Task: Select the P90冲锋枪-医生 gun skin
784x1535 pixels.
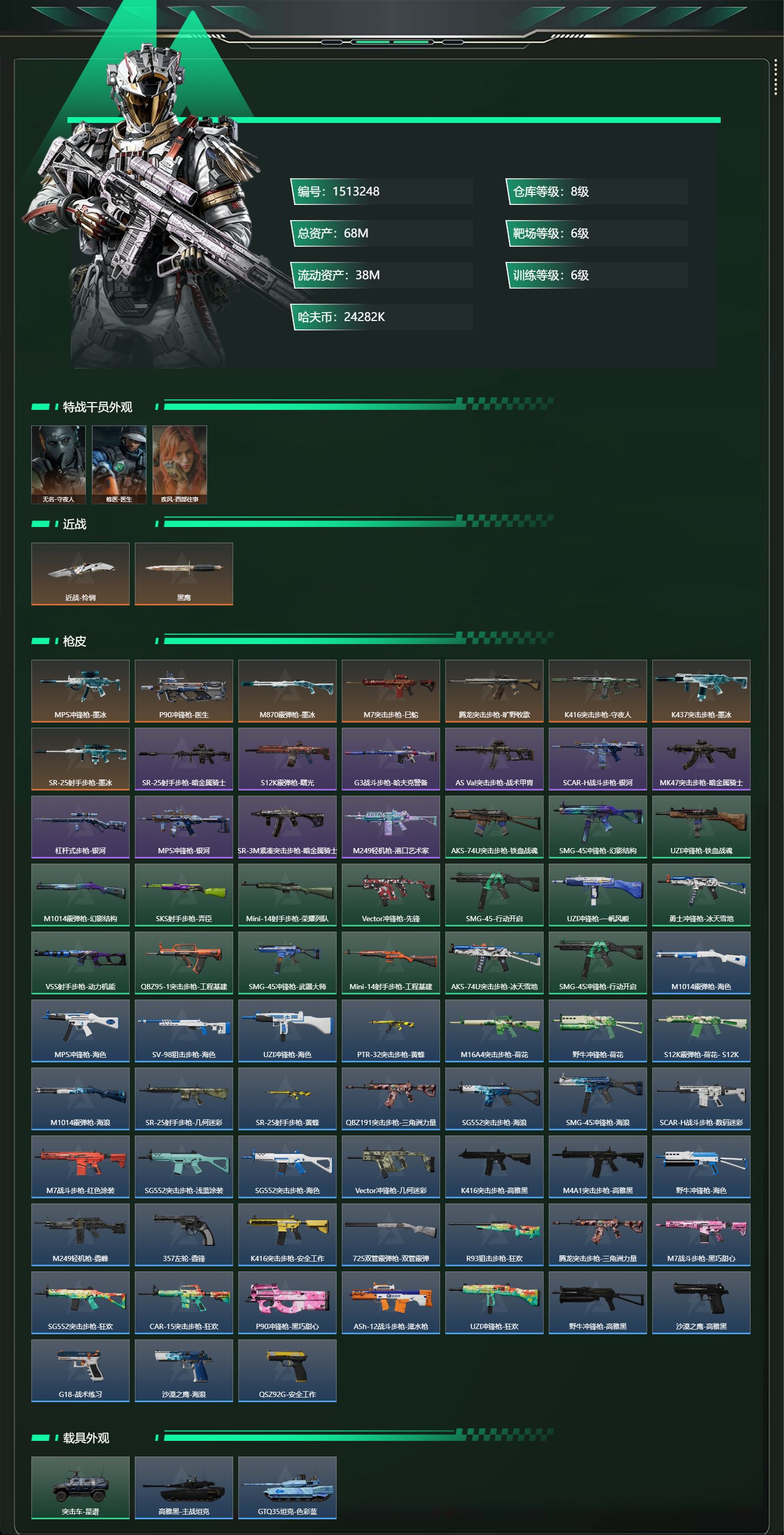Action: coord(184,691)
